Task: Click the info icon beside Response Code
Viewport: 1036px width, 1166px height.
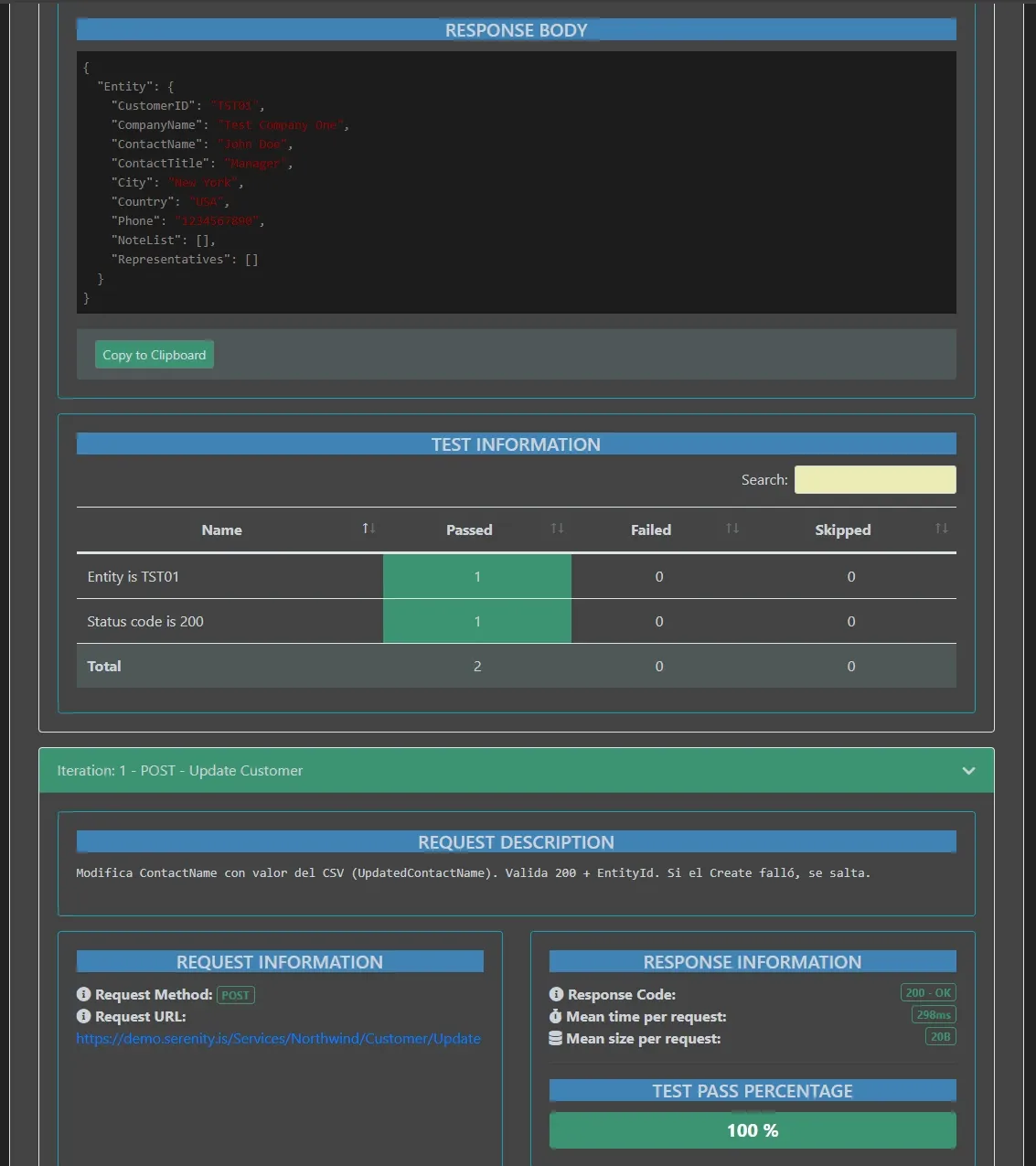Action: 555,994
